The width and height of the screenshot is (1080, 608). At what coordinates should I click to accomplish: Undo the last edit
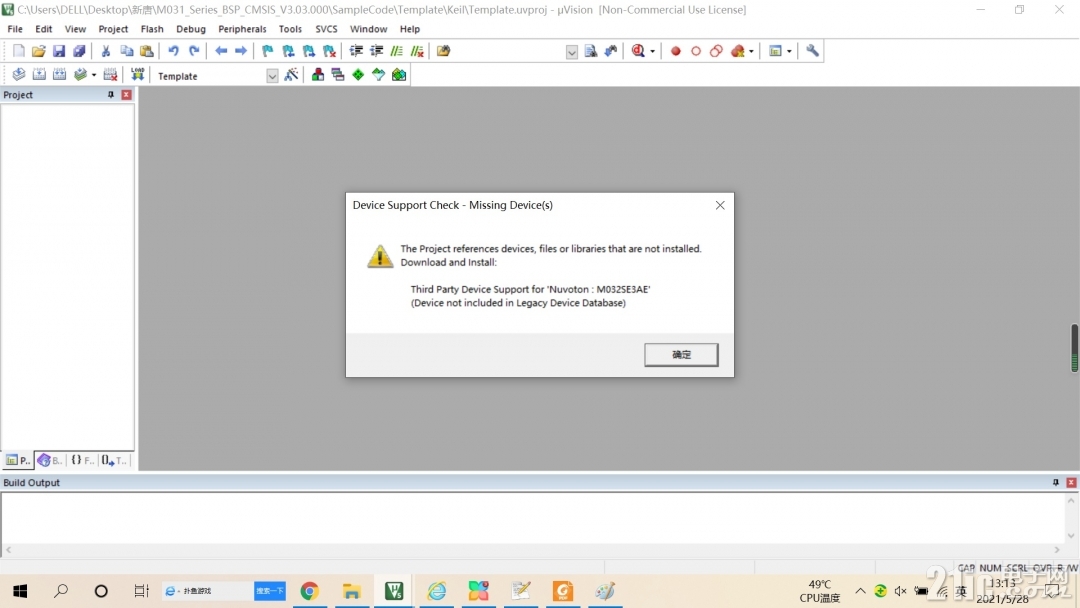(x=174, y=51)
